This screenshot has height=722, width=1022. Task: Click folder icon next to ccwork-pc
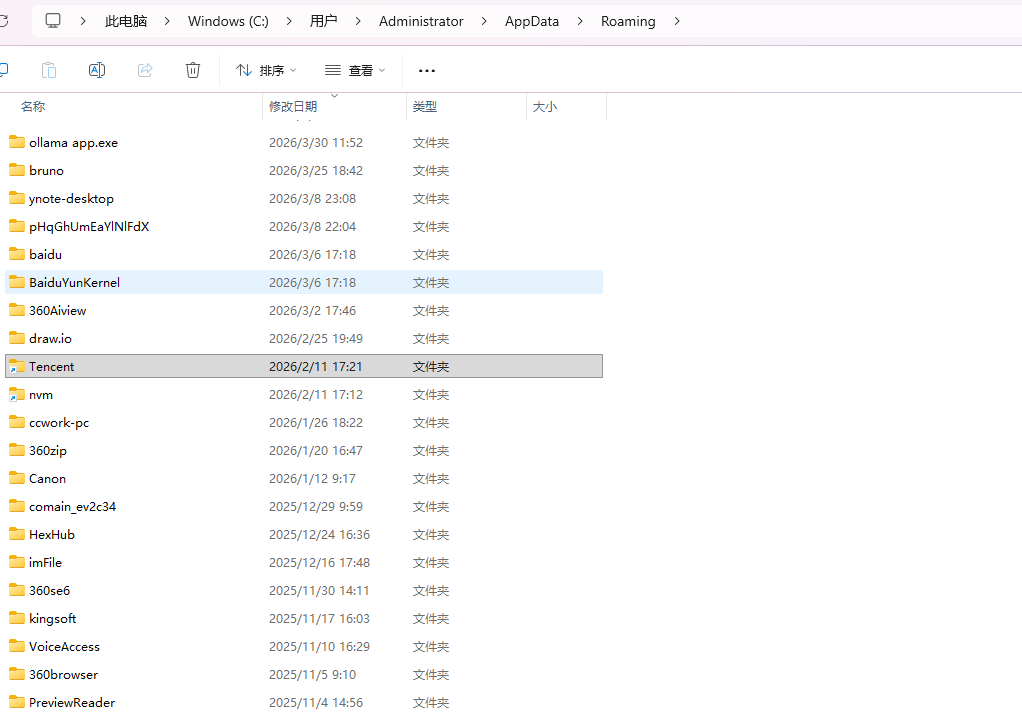pyautogui.click(x=17, y=422)
